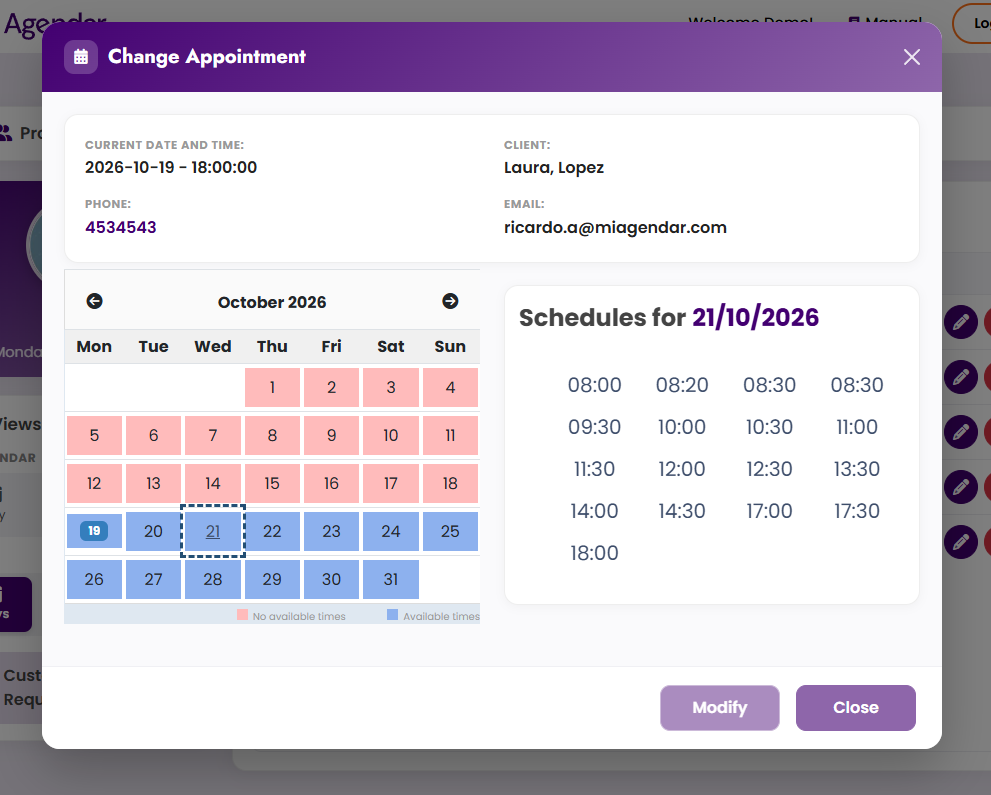
Task: Pick the 12:30 time slot
Action: click(769, 469)
